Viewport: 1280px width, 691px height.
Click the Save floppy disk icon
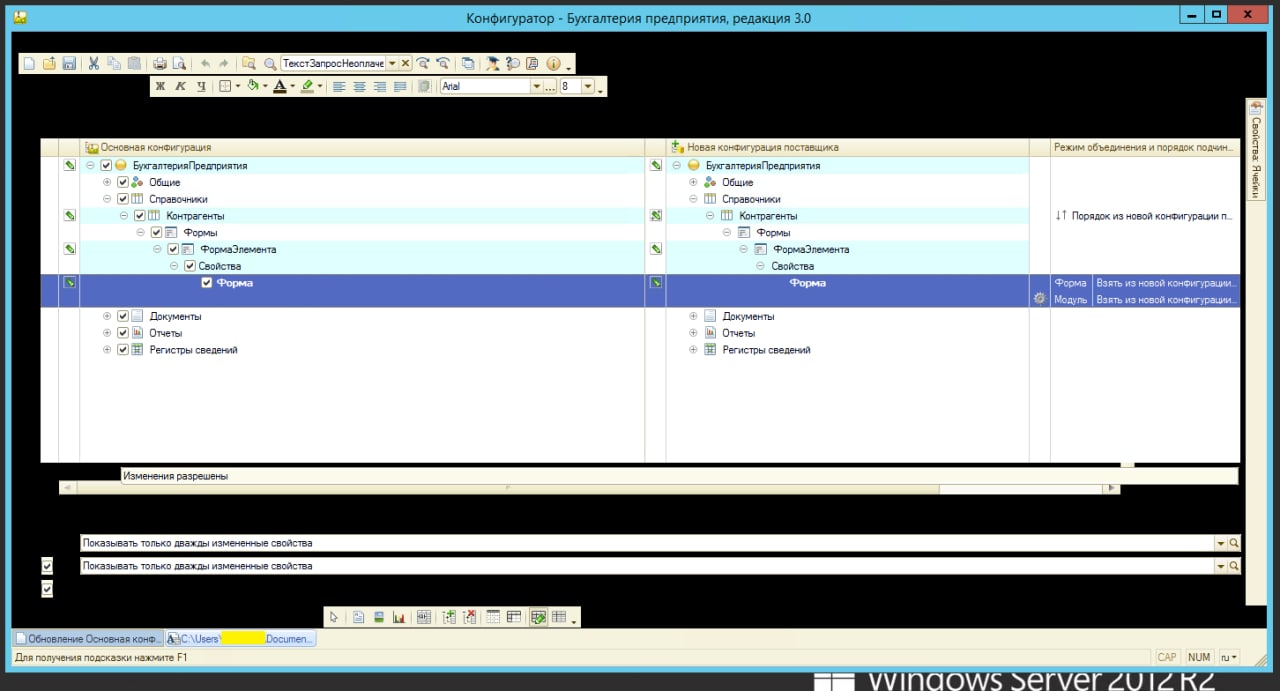tap(69, 63)
